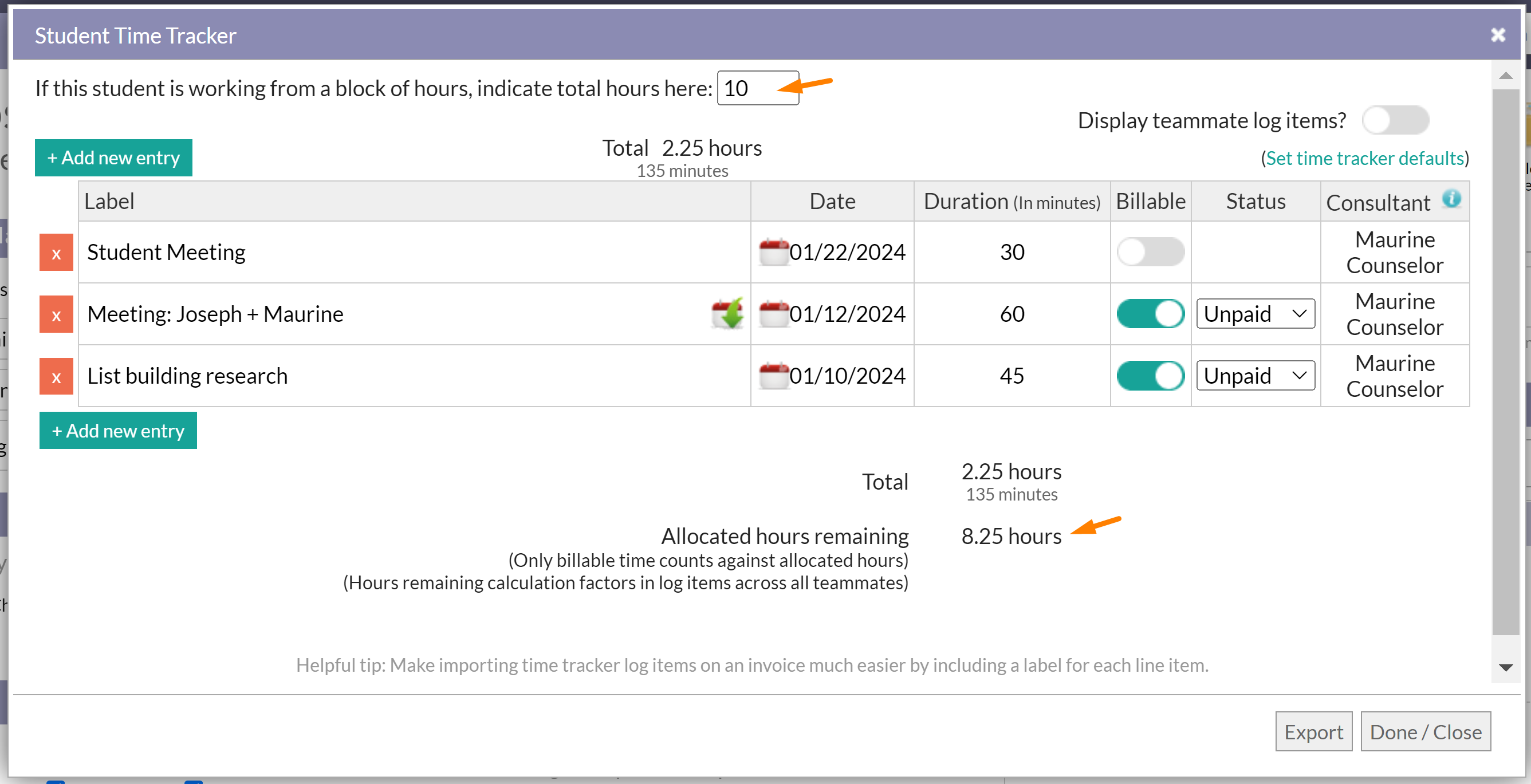The width and height of the screenshot is (1531, 784).
Task: Click the Status column header
Action: coord(1256,202)
